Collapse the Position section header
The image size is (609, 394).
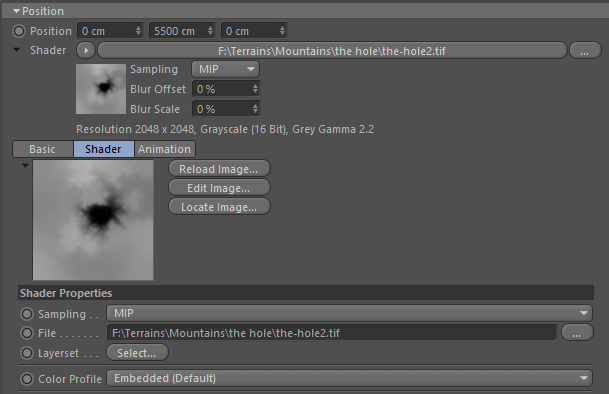[304, 11]
